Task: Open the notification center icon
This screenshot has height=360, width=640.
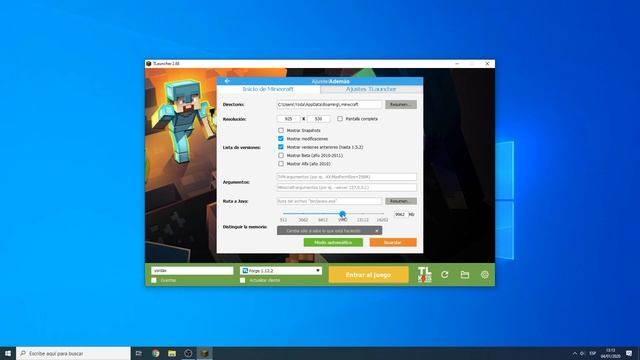Action: (629, 353)
